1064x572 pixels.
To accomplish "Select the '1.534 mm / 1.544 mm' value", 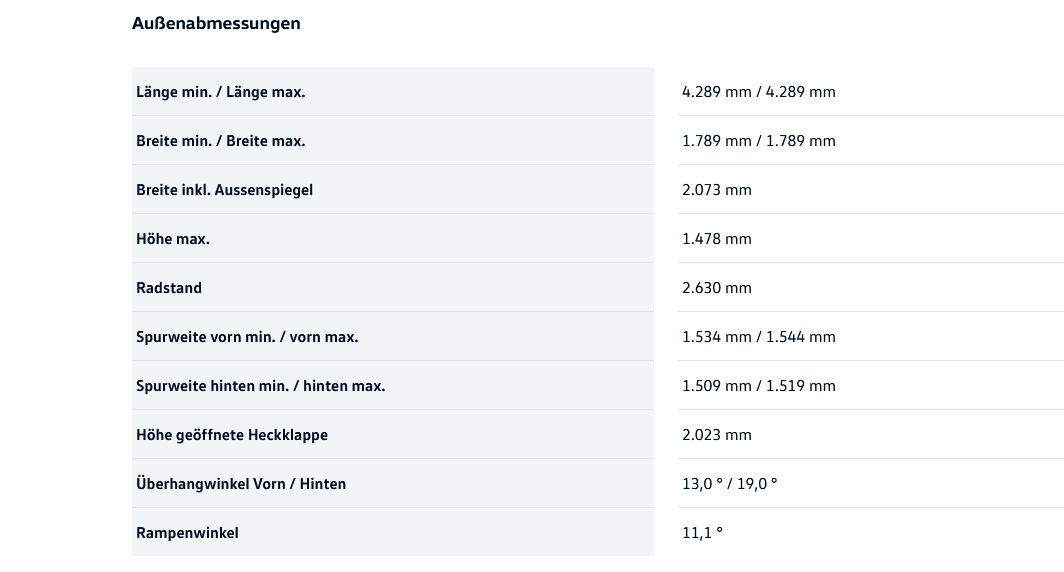I will pyautogui.click(x=758, y=337).
